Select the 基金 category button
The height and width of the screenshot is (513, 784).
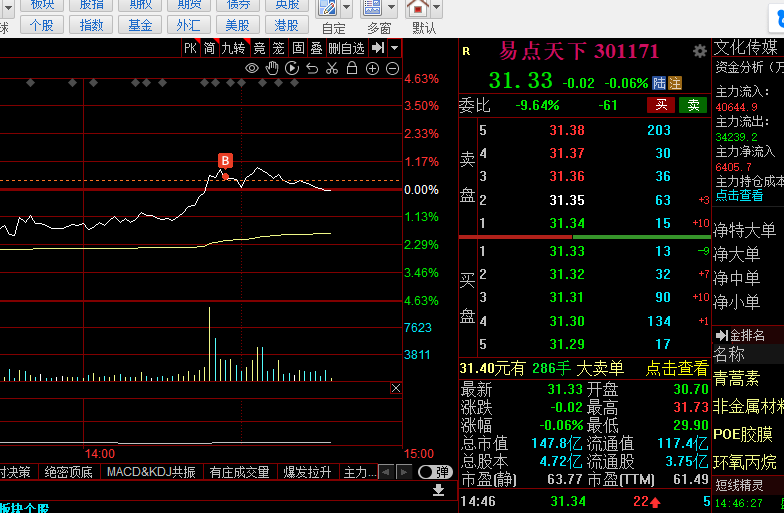pyautogui.click(x=140, y=25)
